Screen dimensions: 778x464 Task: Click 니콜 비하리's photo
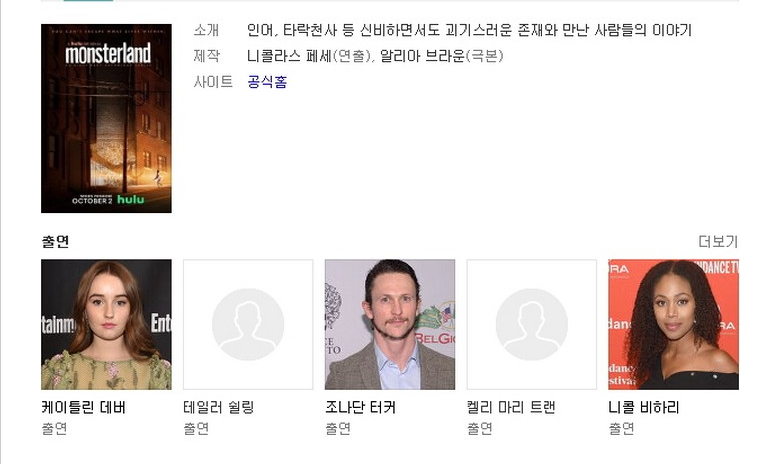click(x=673, y=324)
